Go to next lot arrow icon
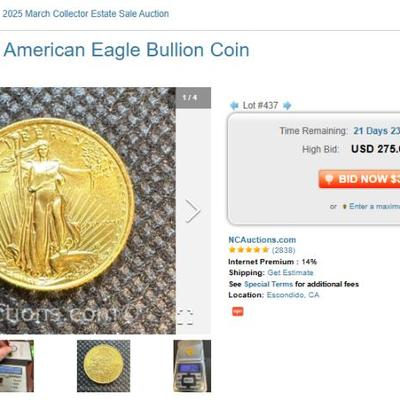Screen dimensions: 400x400 click(287, 106)
